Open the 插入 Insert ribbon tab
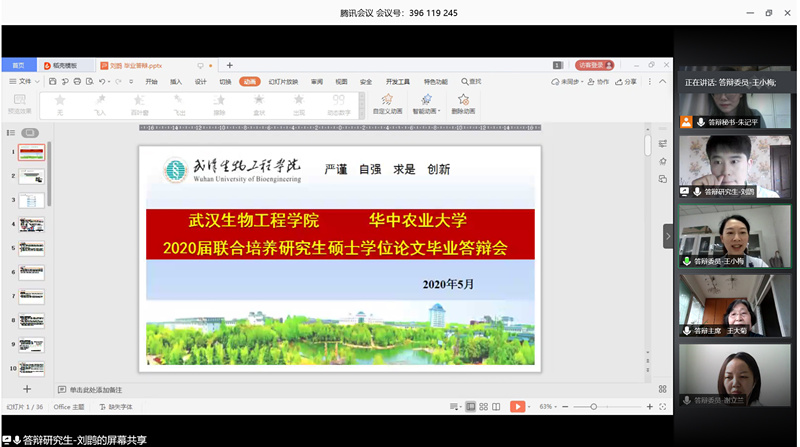The image size is (800, 447). point(176,82)
